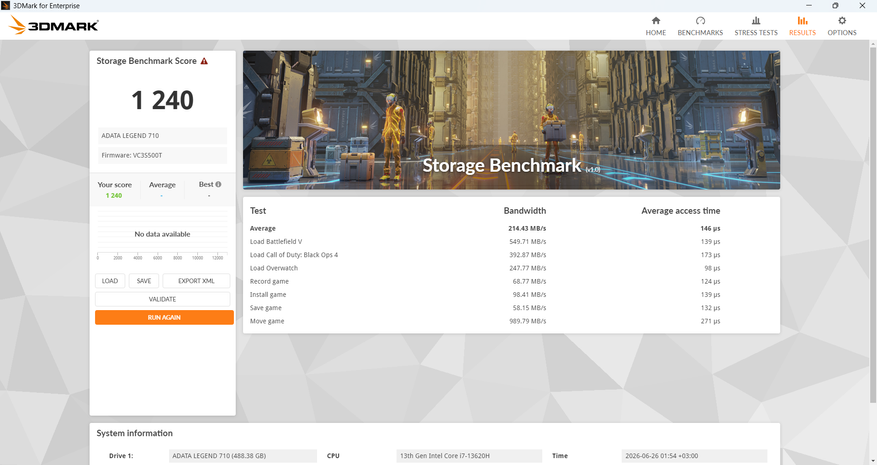This screenshot has height=465, width=877.
Task: Click the SAVE button
Action: coord(144,281)
